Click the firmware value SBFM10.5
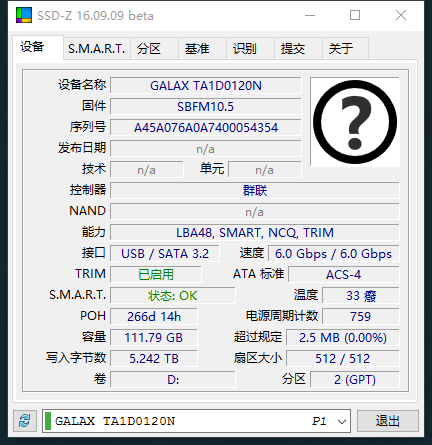This screenshot has width=432, height=445. 206,107
